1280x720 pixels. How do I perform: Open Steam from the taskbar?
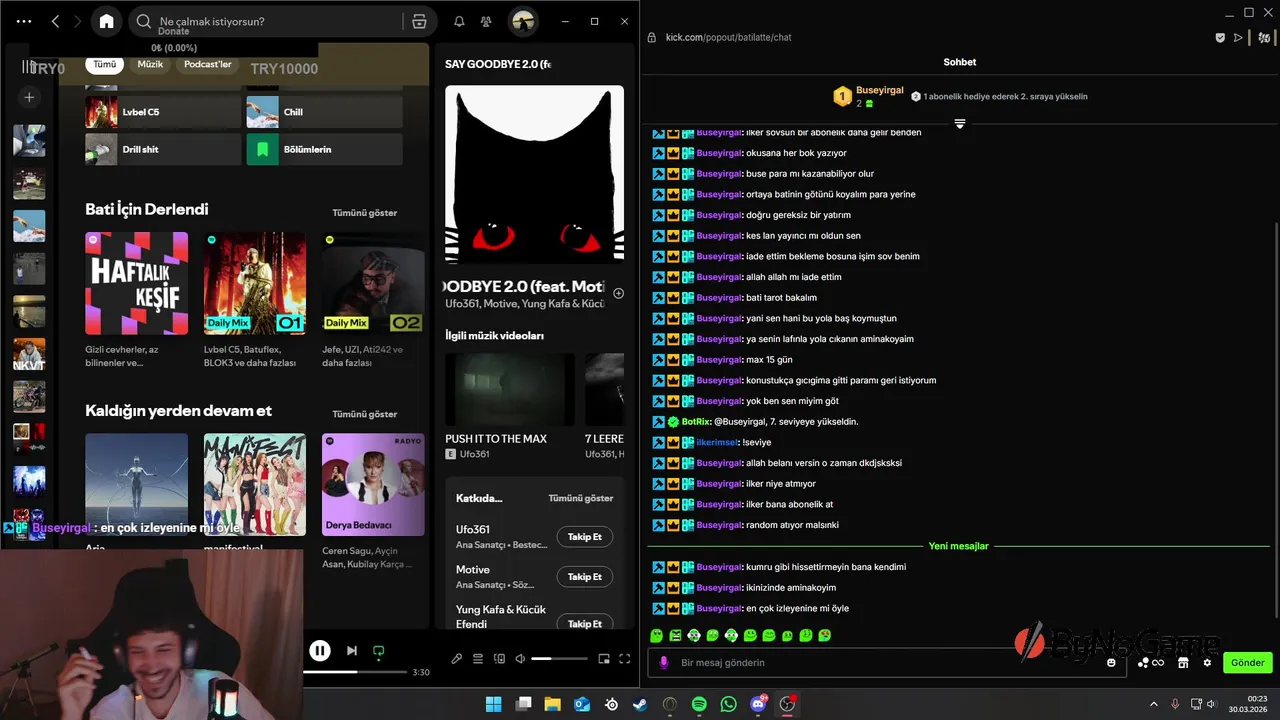click(x=640, y=704)
